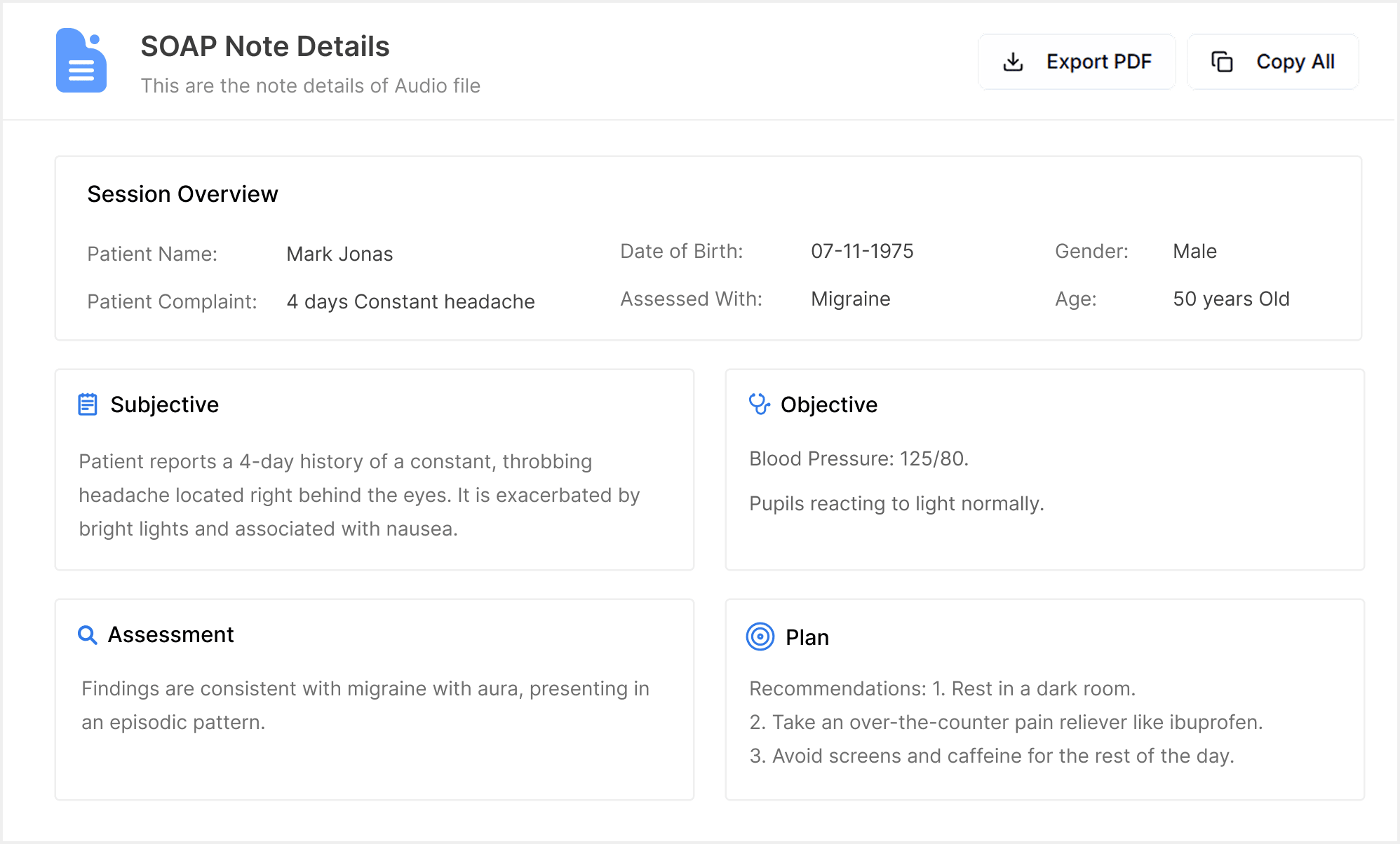Click the download icon in Export PDF

[1013, 62]
